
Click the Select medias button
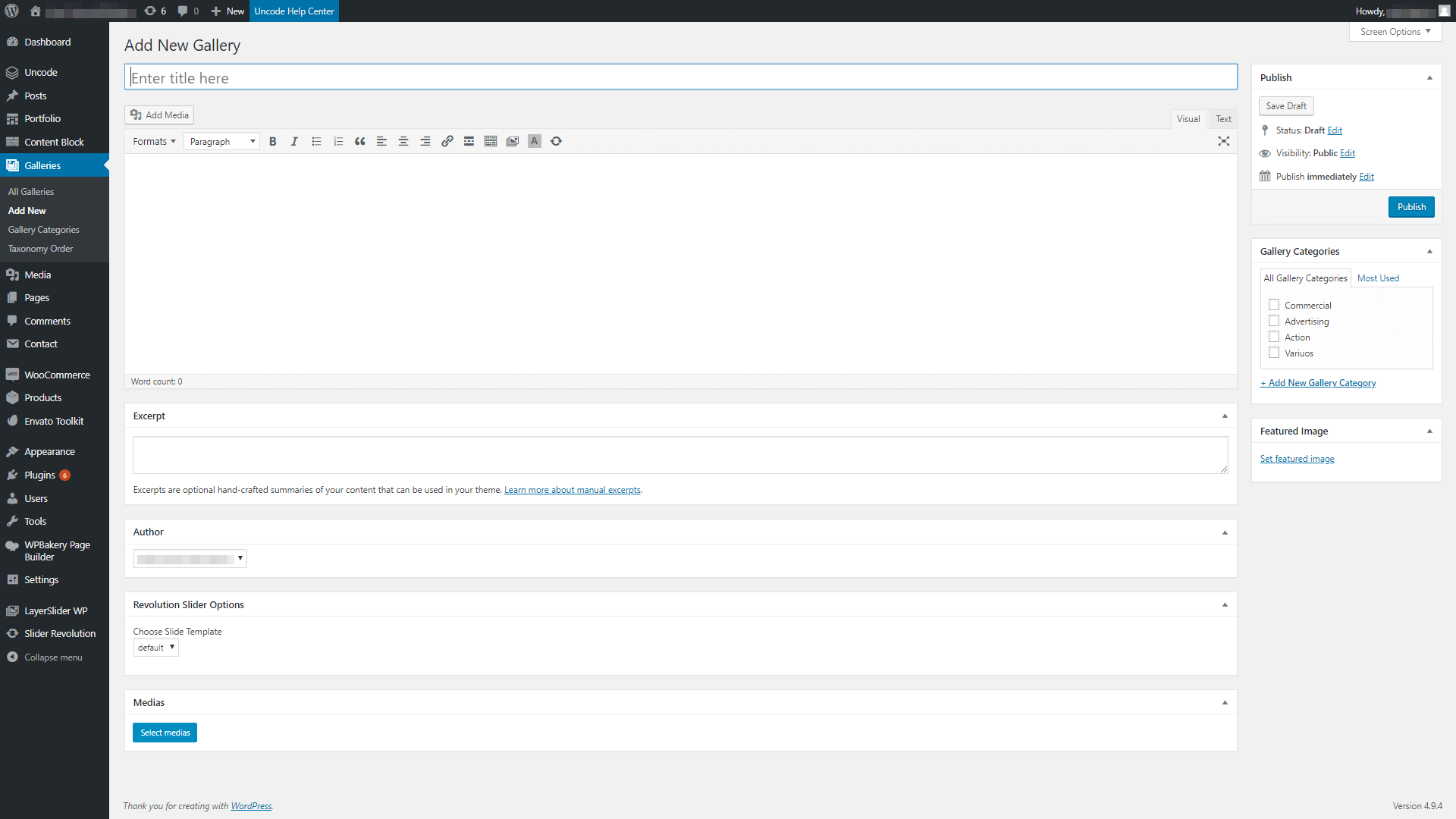click(x=165, y=733)
